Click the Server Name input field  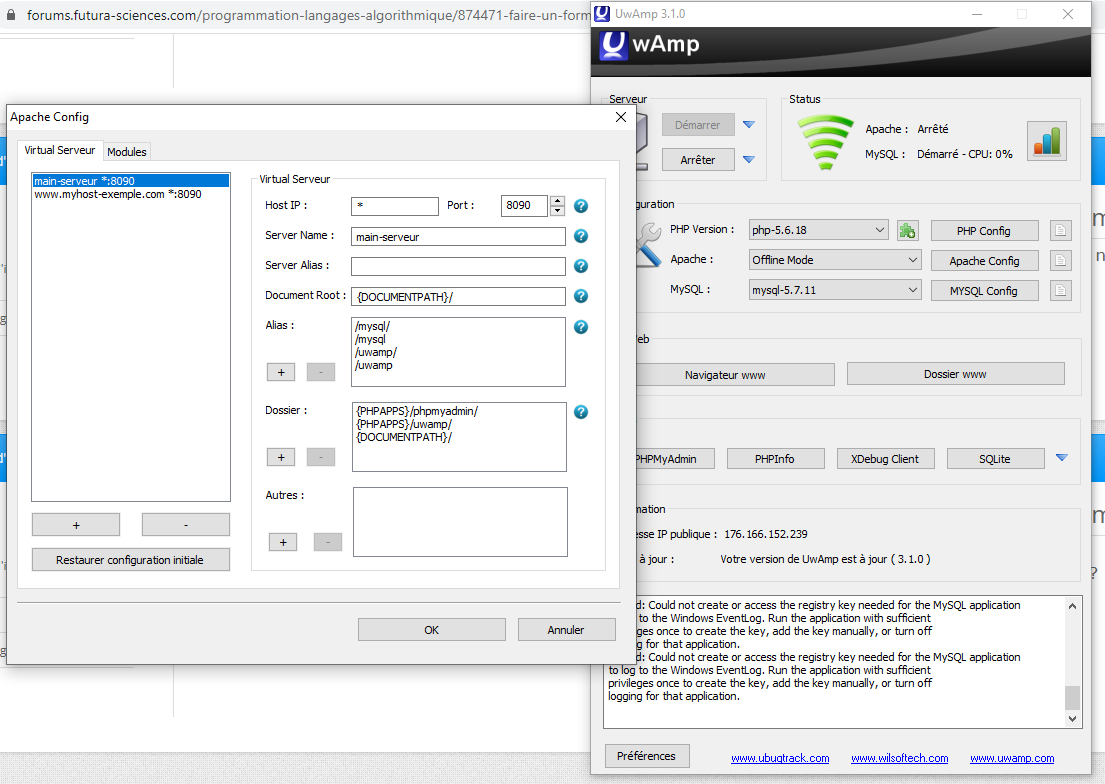point(458,237)
